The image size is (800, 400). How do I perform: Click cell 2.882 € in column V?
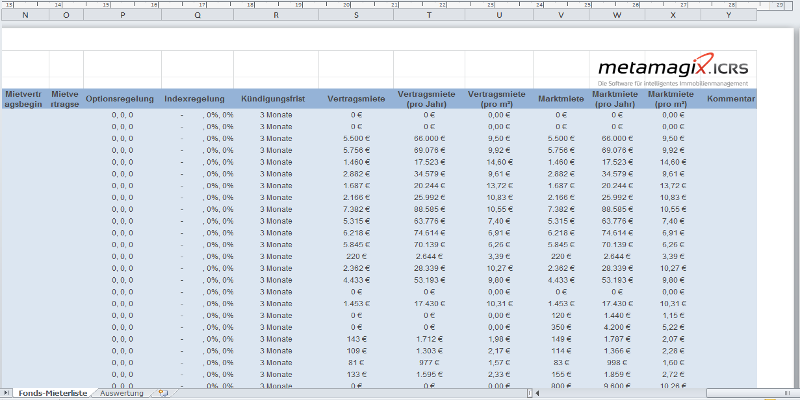(561, 173)
